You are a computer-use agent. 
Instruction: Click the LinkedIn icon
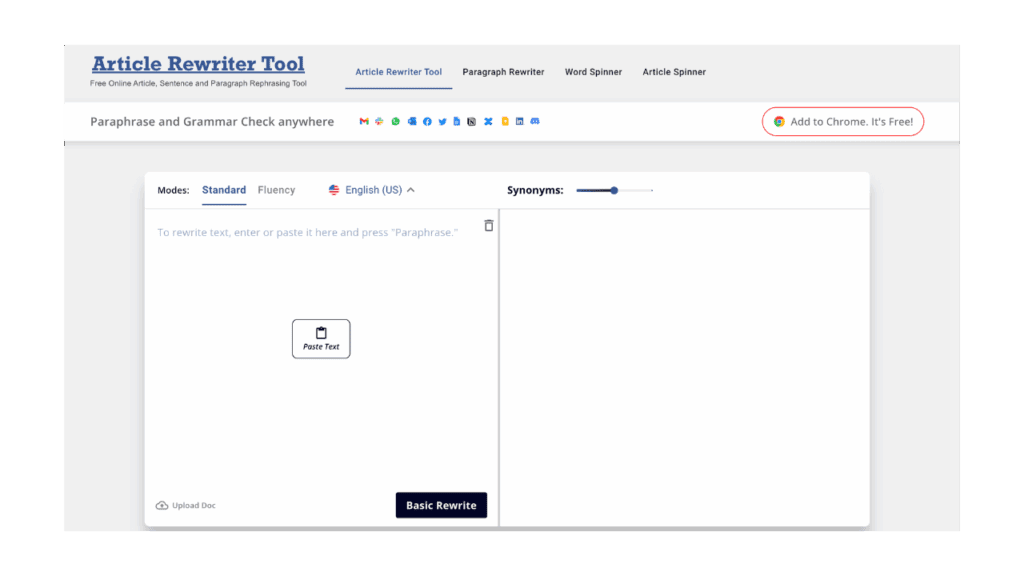[520, 121]
